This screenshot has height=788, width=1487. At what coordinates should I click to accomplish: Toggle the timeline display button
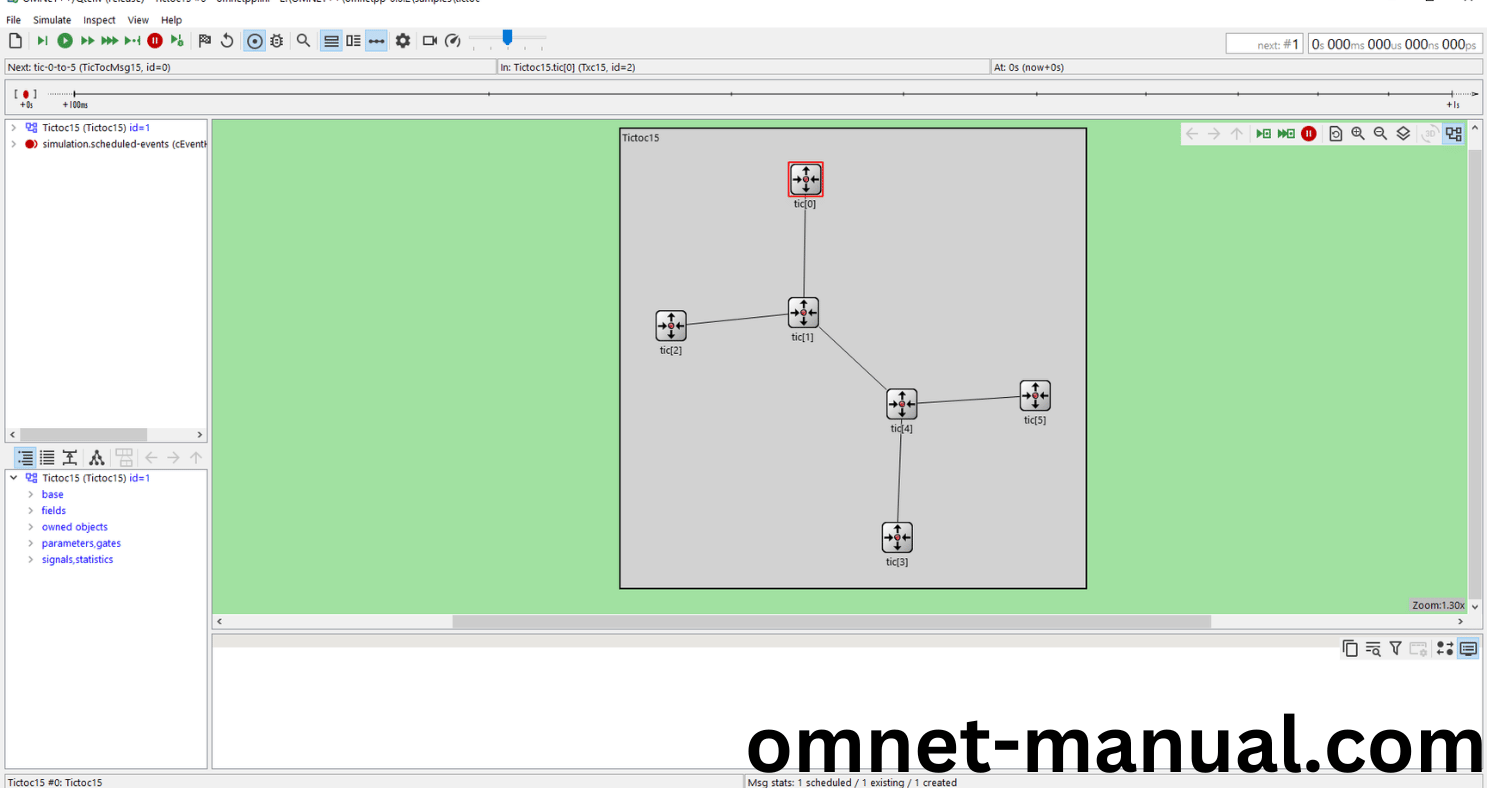(376, 41)
